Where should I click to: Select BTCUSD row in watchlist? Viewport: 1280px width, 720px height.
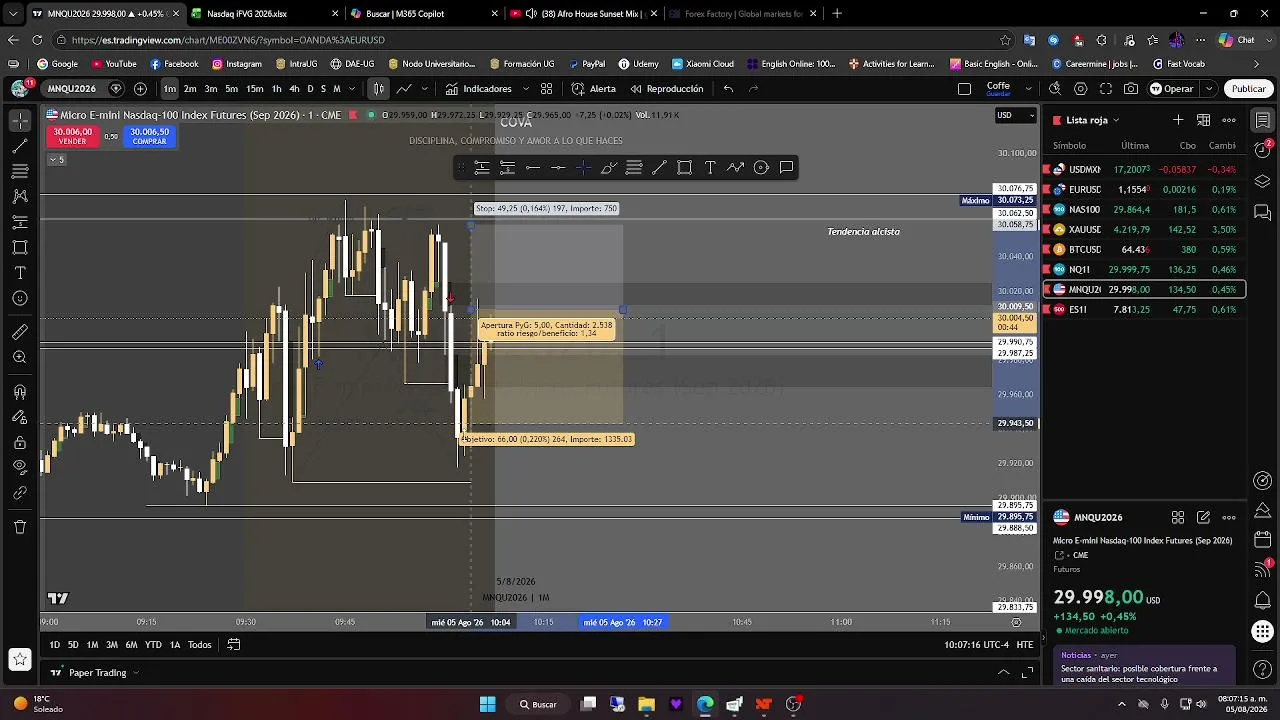tap(1145, 250)
